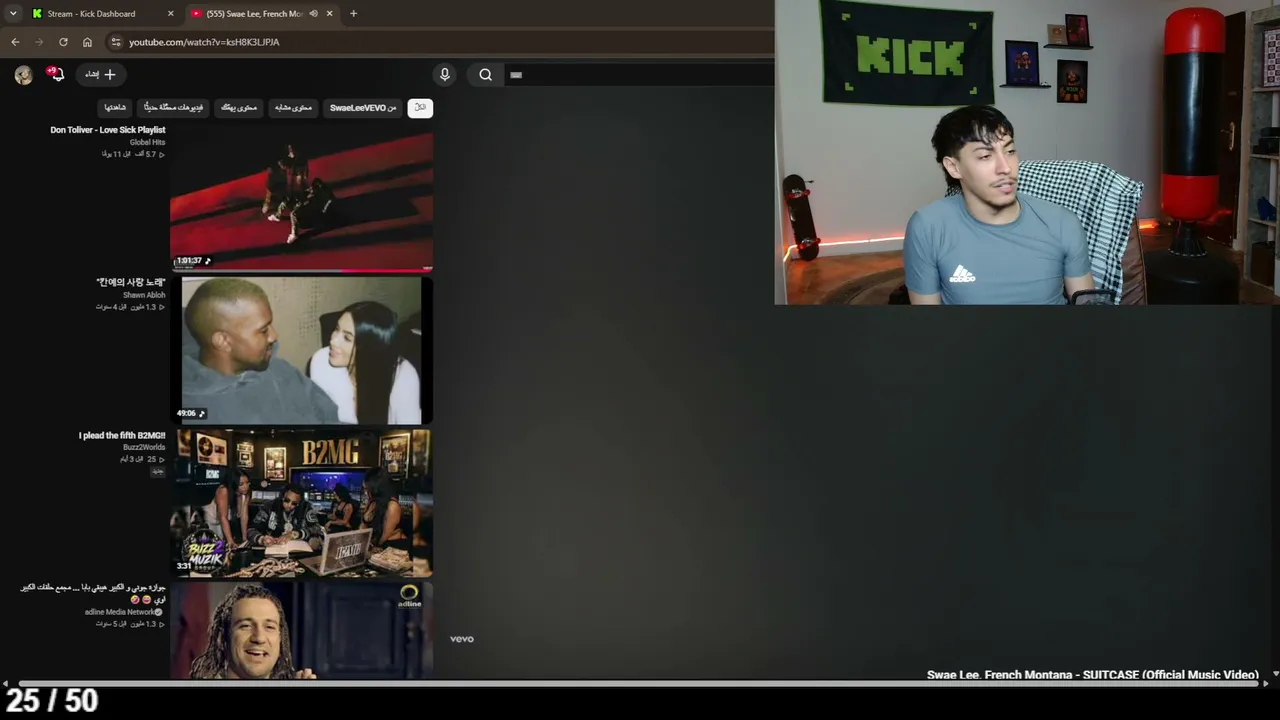
Task: Select the 'الكل' filter chip
Action: tap(420, 107)
